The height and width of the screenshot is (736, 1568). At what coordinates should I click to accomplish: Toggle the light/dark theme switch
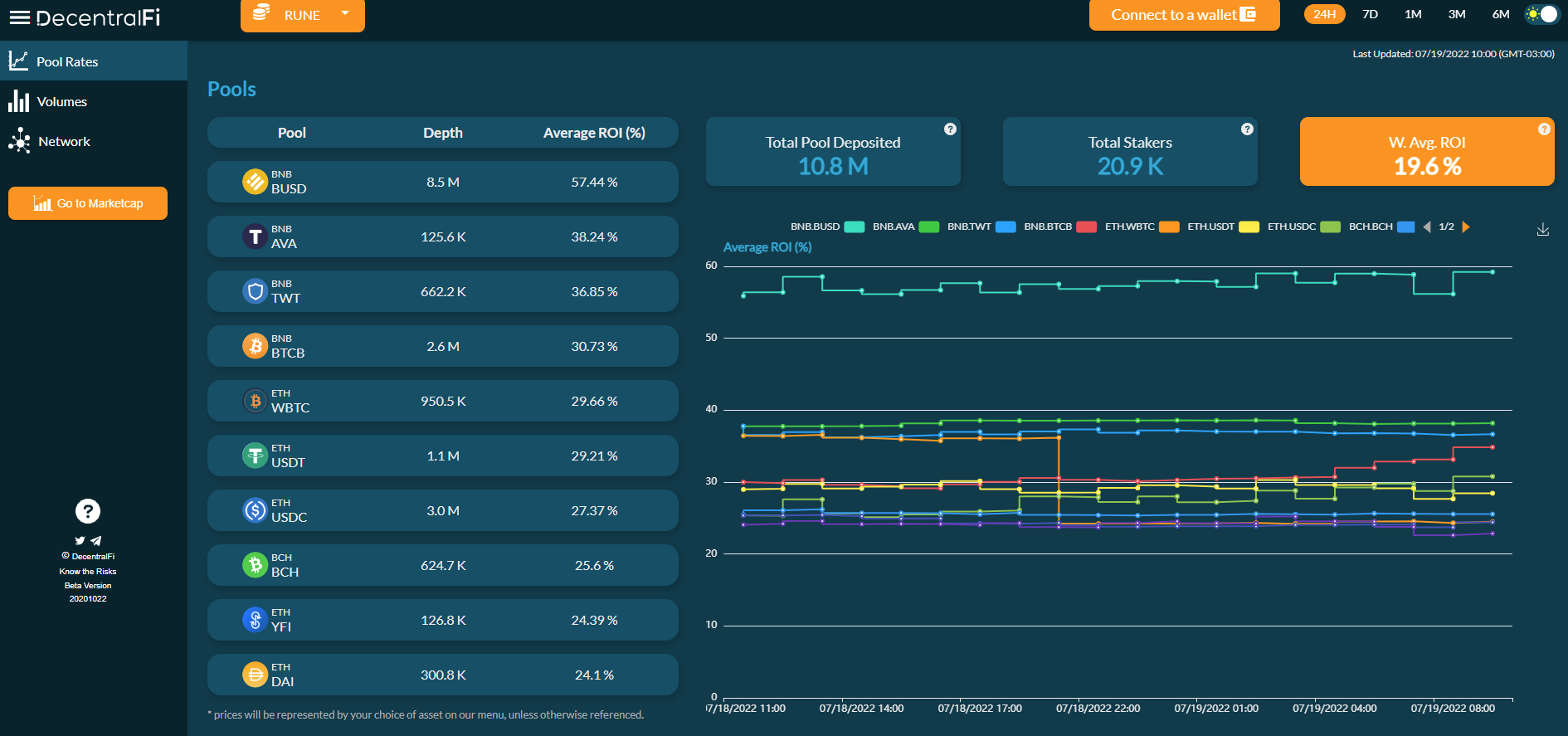point(1542,14)
